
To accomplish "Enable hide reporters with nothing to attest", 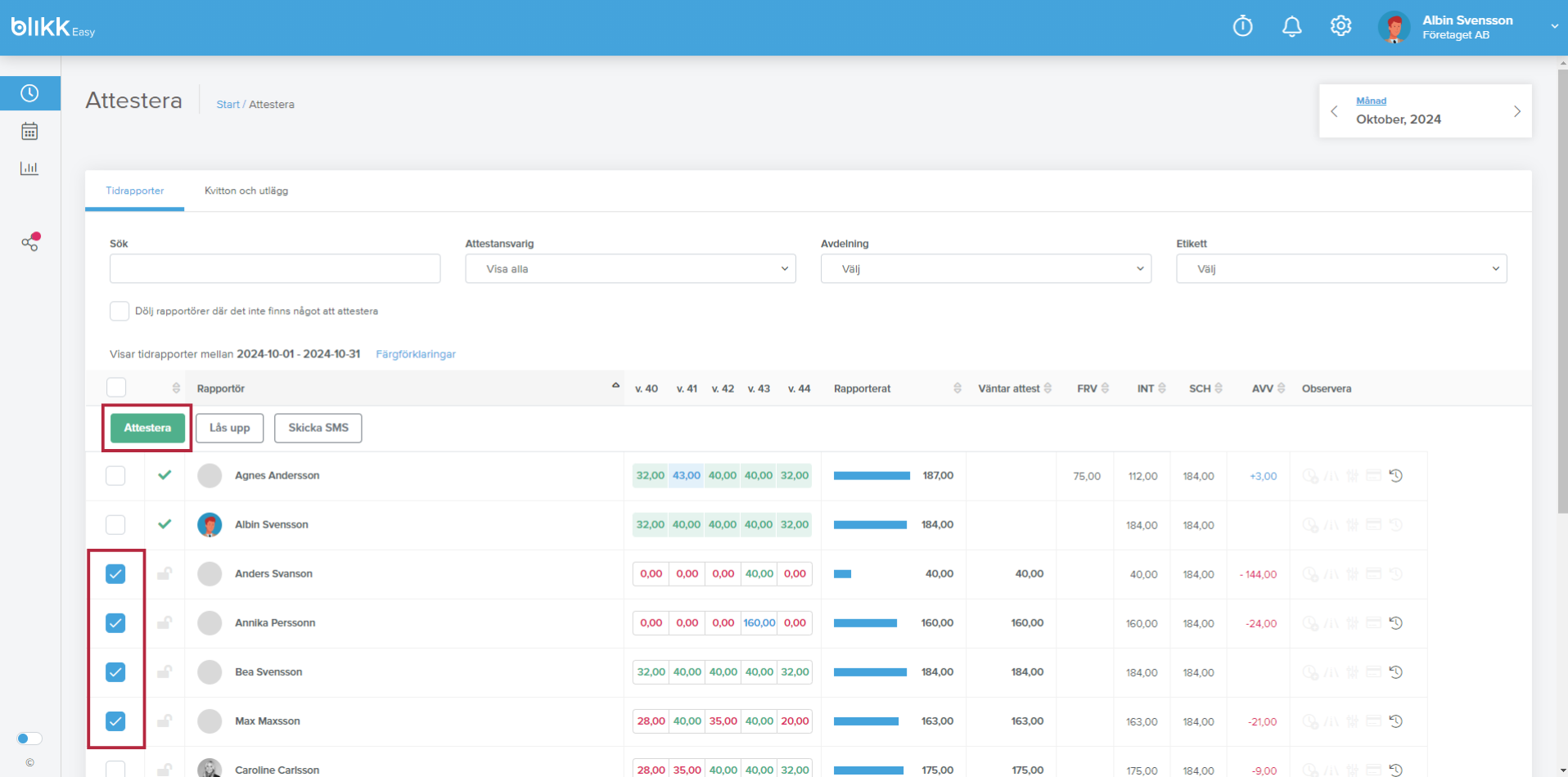I will point(119,311).
